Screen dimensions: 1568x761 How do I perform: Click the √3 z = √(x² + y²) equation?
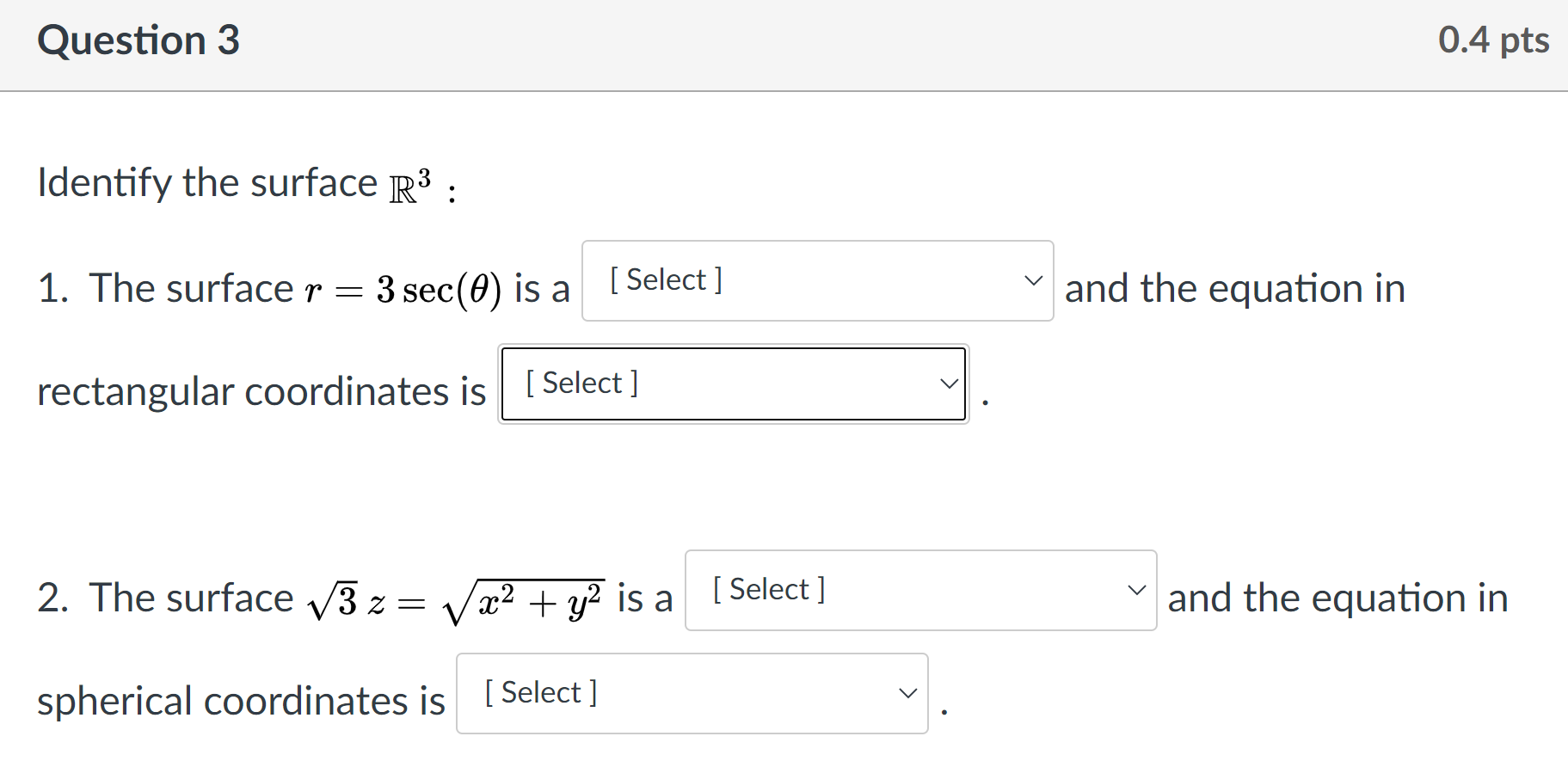(x=456, y=601)
